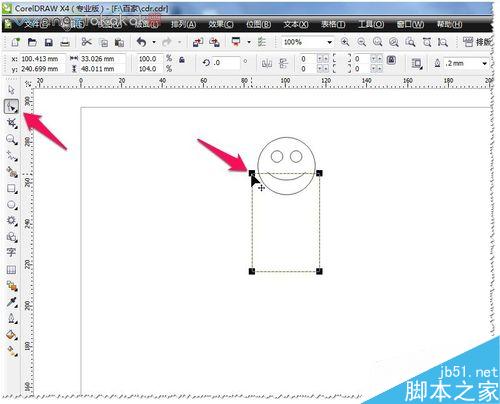The width and height of the screenshot is (500, 404).
Task: Toggle the scale ratio lock
Action: (182, 60)
